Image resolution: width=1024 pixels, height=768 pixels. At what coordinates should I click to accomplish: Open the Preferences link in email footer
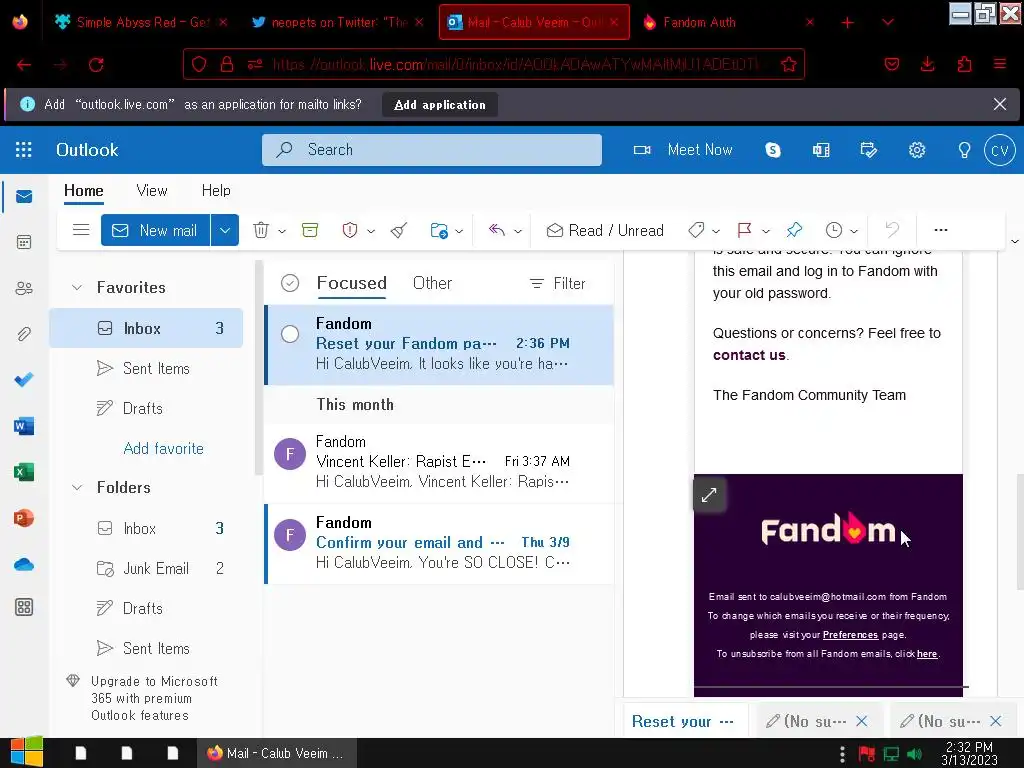pyautogui.click(x=850, y=635)
